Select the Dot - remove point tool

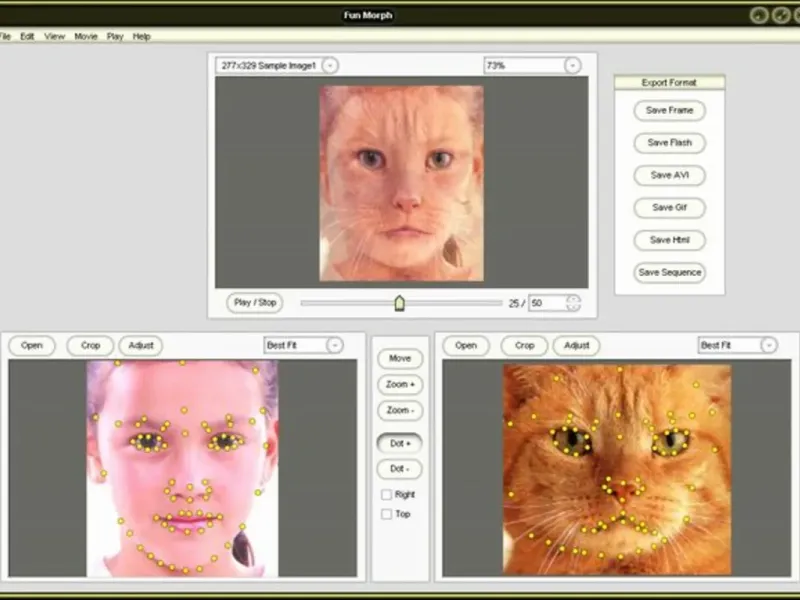click(400, 469)
